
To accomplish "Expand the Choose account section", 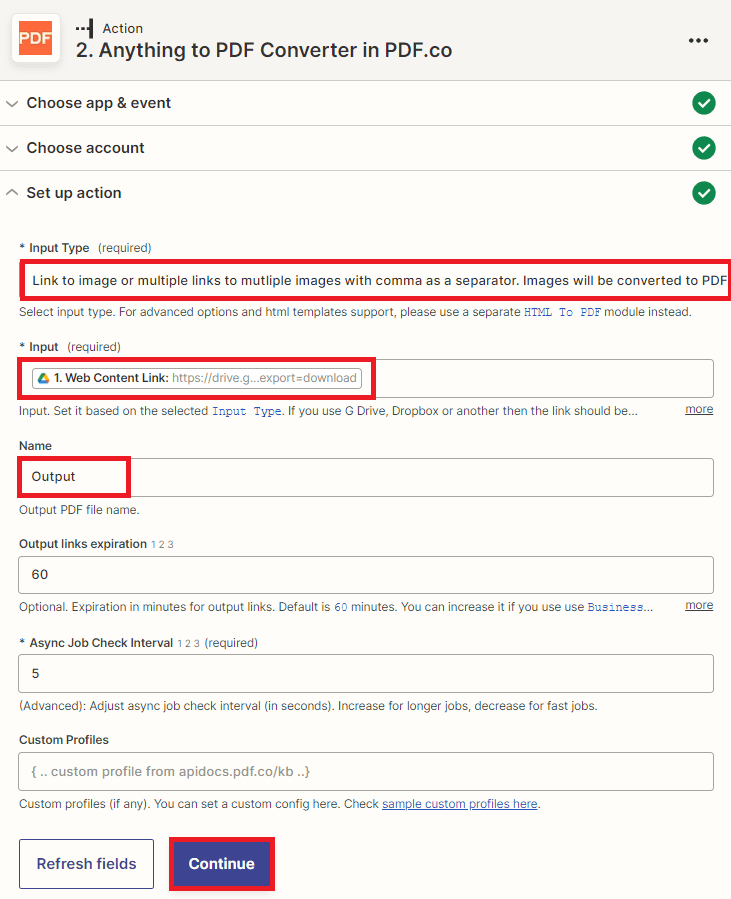I will (x=12, y=148).
